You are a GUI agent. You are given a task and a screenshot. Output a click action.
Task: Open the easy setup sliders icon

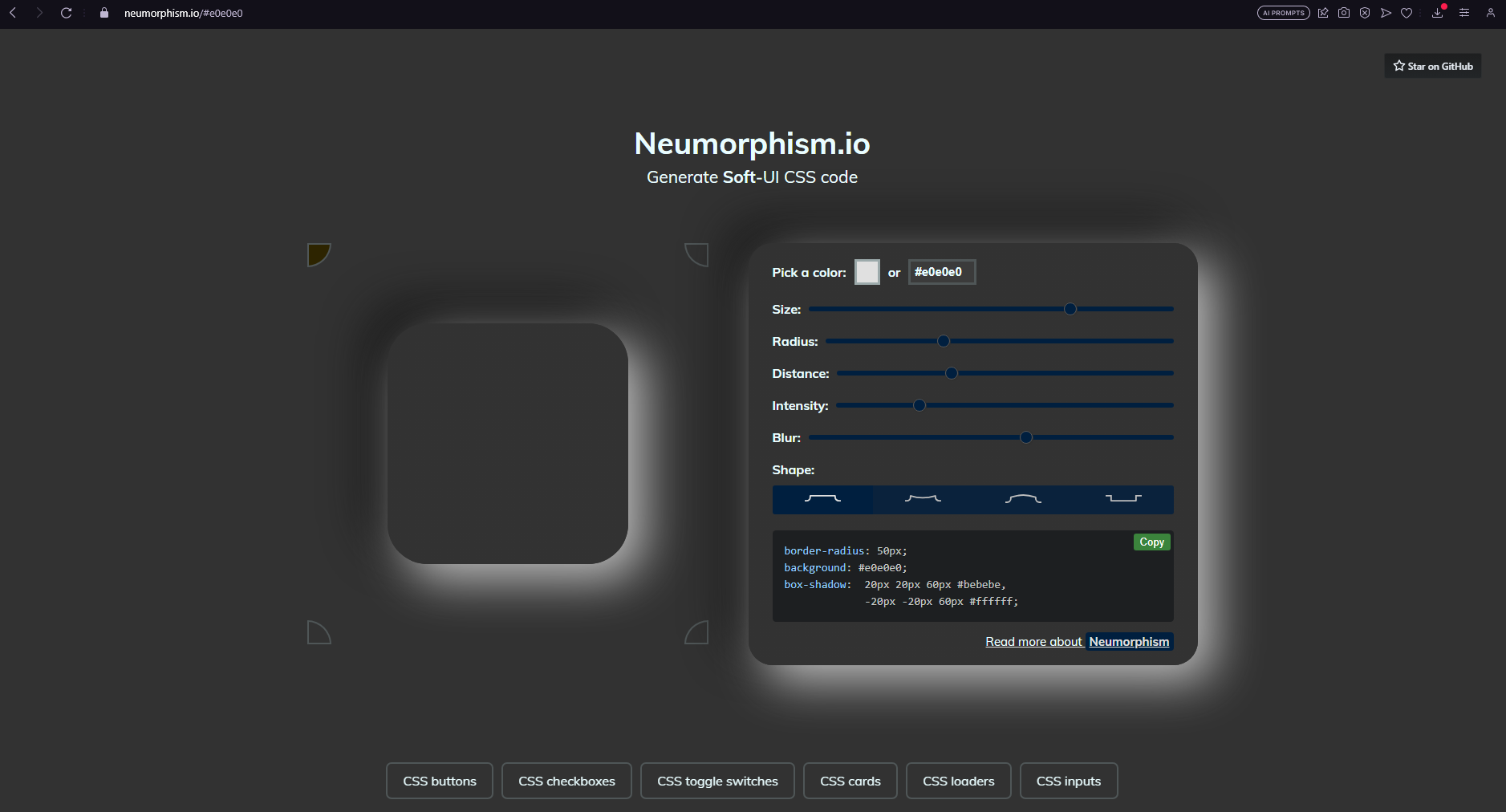(x=1464, y=13)
